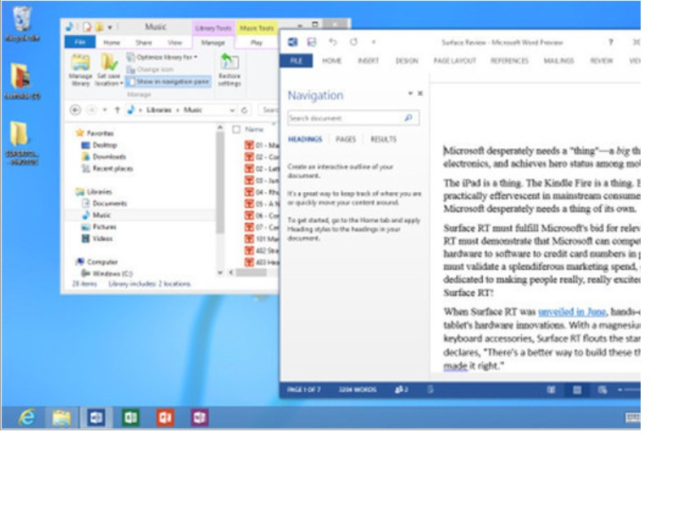This screenshot has width=700, height=523.
Task: Toggle Show in navigation pane
Action: point(168,82)
